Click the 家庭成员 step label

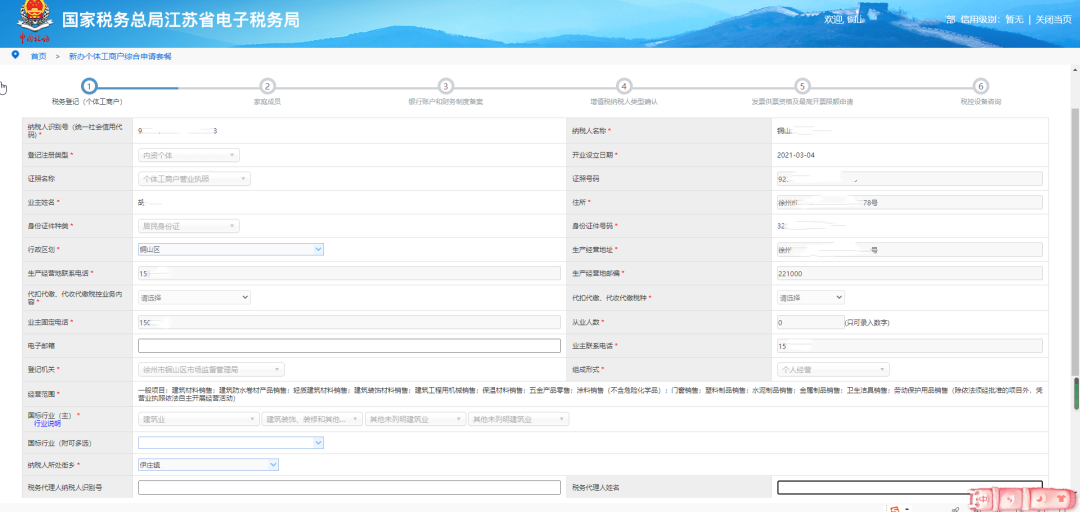(x=267, y=102)
